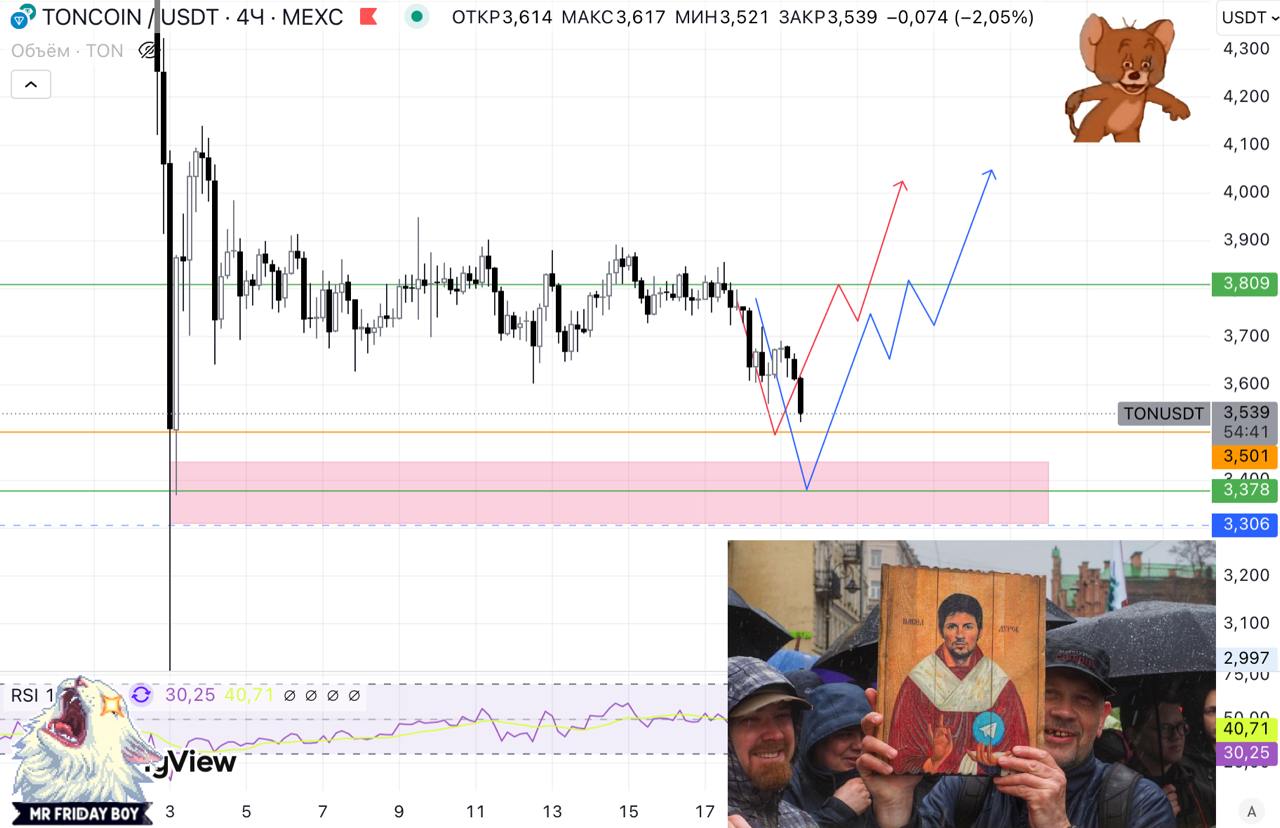The height and width of the screenshot is (828, 1280).
Task: Click the green market status dot
Action: point(417,17)
